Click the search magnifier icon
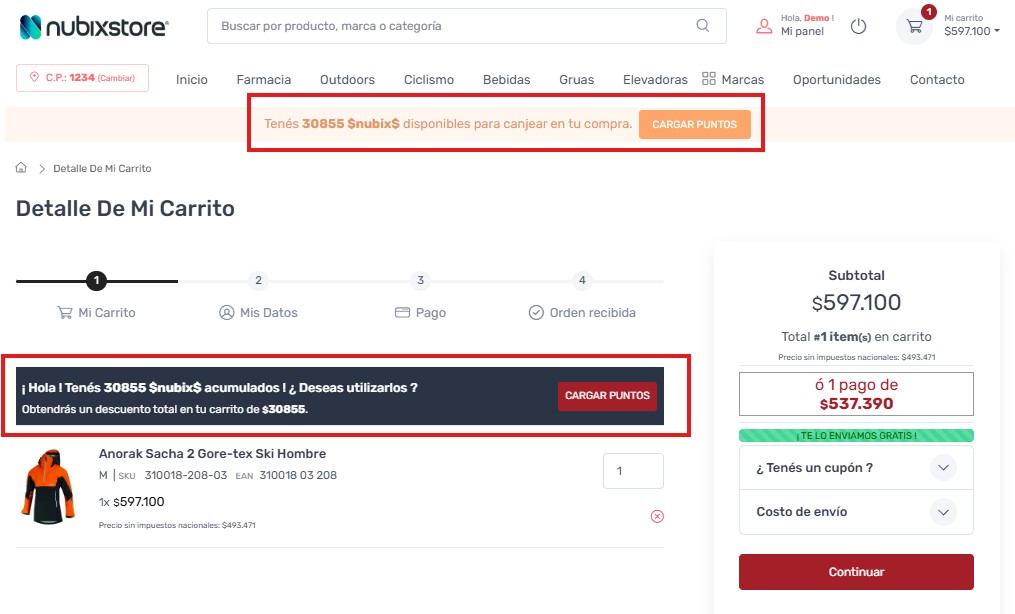Image resolution: width=1015 pixels, height=614 pixels. [x=703, y=26]
